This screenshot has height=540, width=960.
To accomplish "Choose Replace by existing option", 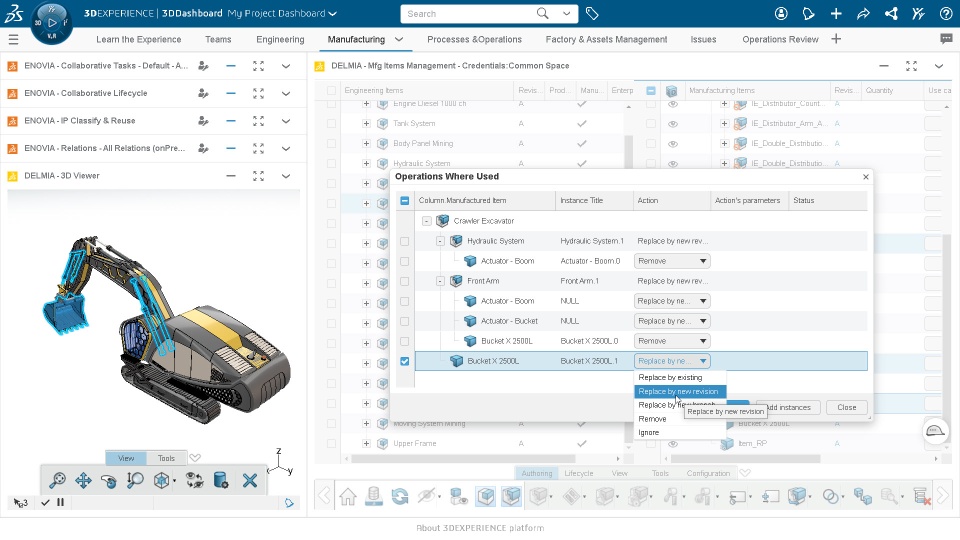I will 680,378.
